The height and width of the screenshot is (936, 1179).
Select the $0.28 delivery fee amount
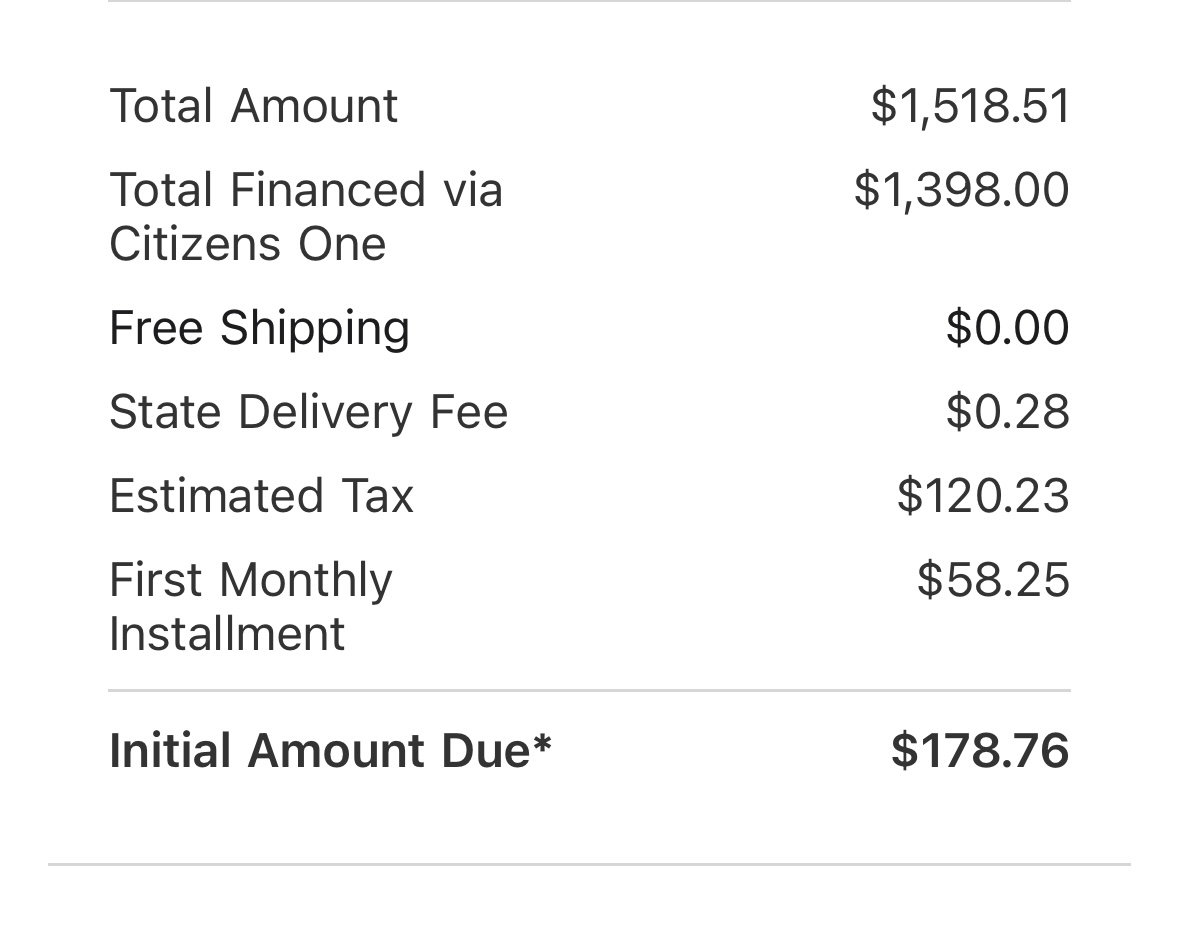[1008, 412]
